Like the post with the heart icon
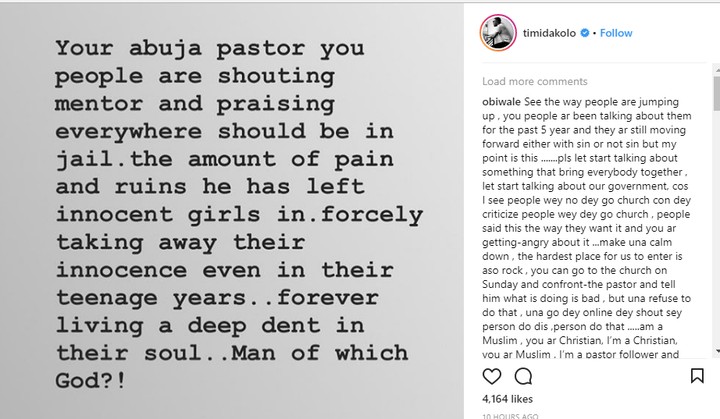Viewport: 720px width, 419px height. [491, 374]
